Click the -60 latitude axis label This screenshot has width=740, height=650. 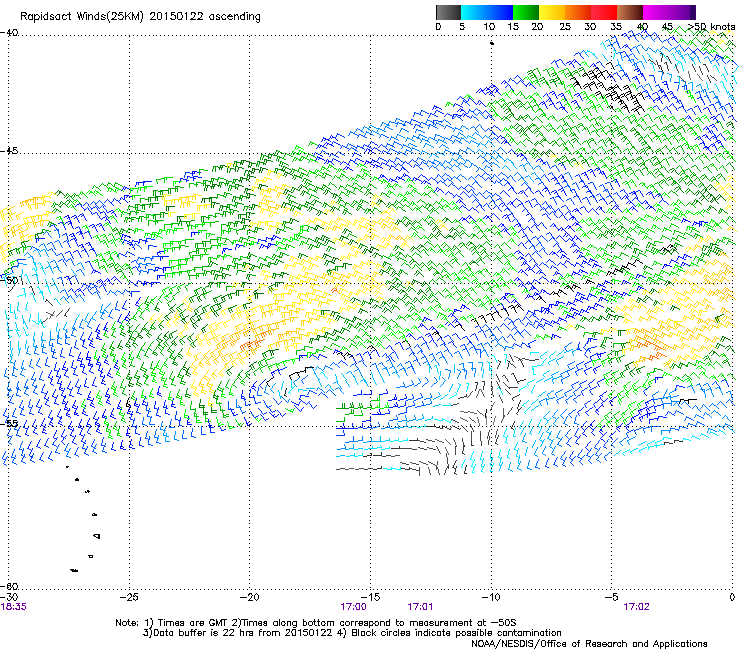9,586
